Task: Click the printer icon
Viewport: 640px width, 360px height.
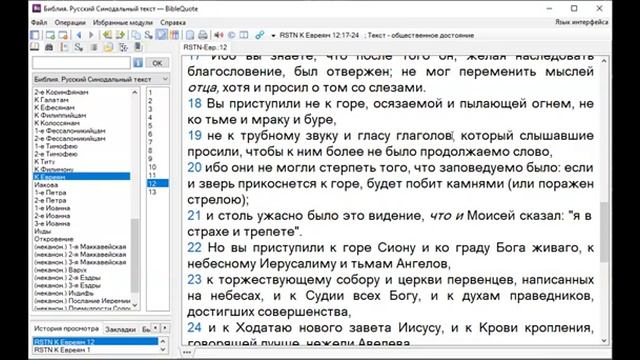Action: click(x=202, y=35)
